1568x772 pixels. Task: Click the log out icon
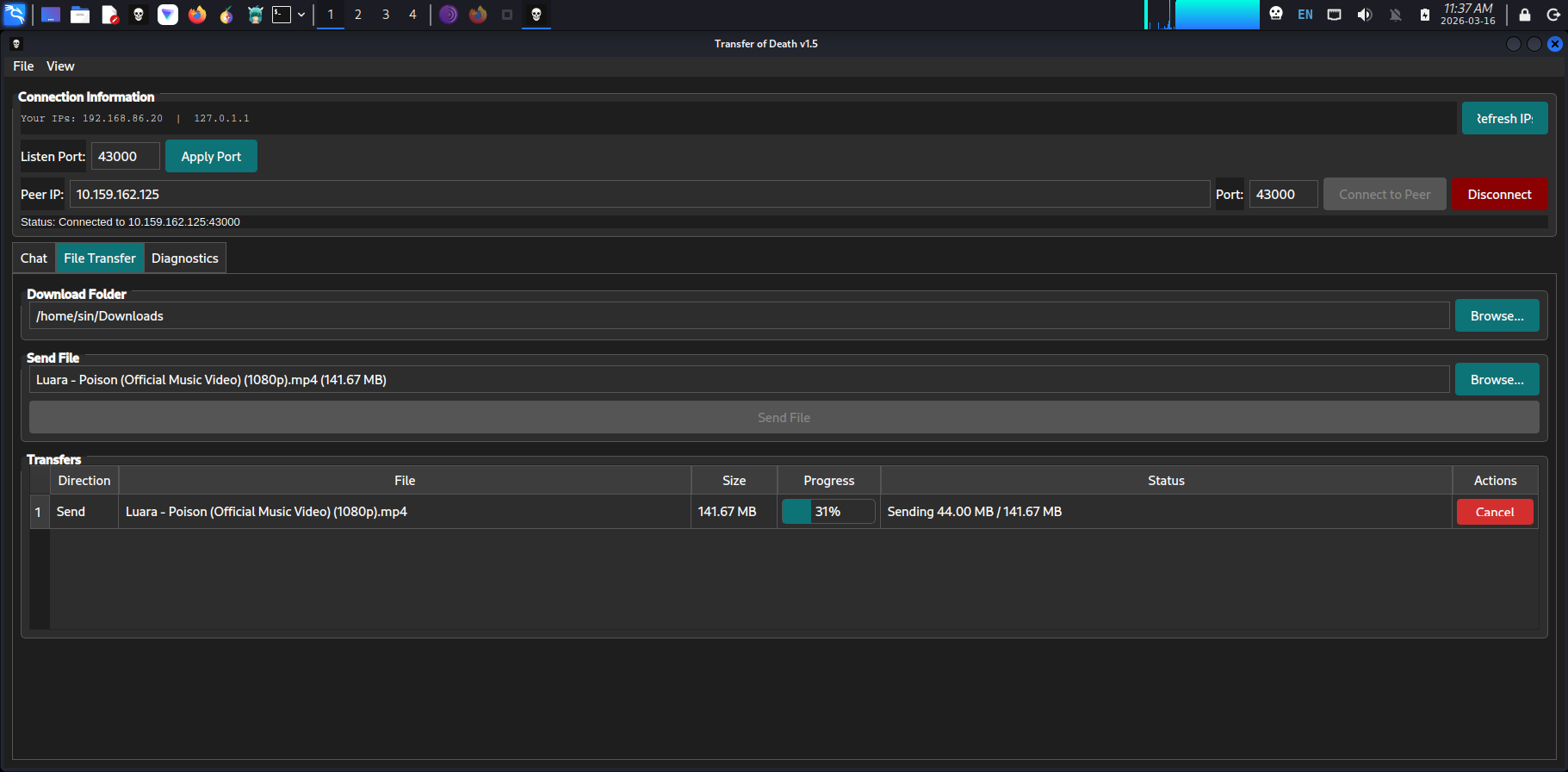[1553, 15]
